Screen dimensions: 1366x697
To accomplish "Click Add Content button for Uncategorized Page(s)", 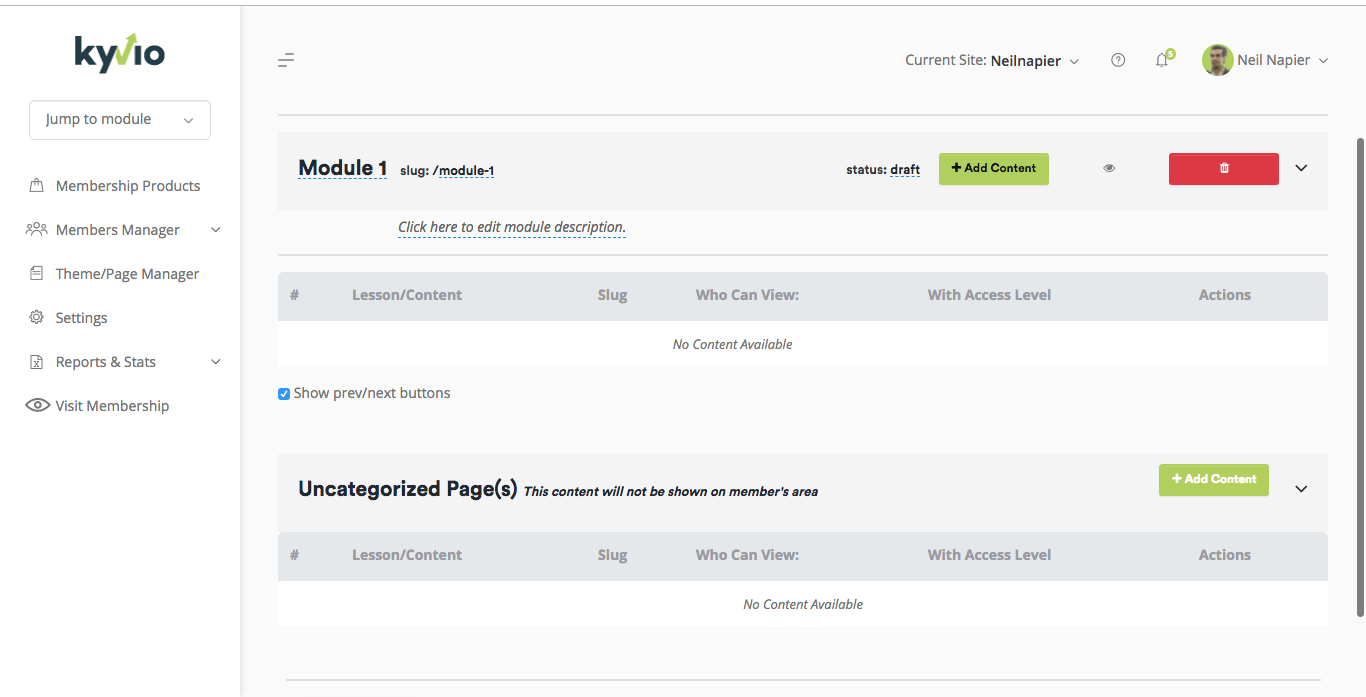I will pos(1214,479).
